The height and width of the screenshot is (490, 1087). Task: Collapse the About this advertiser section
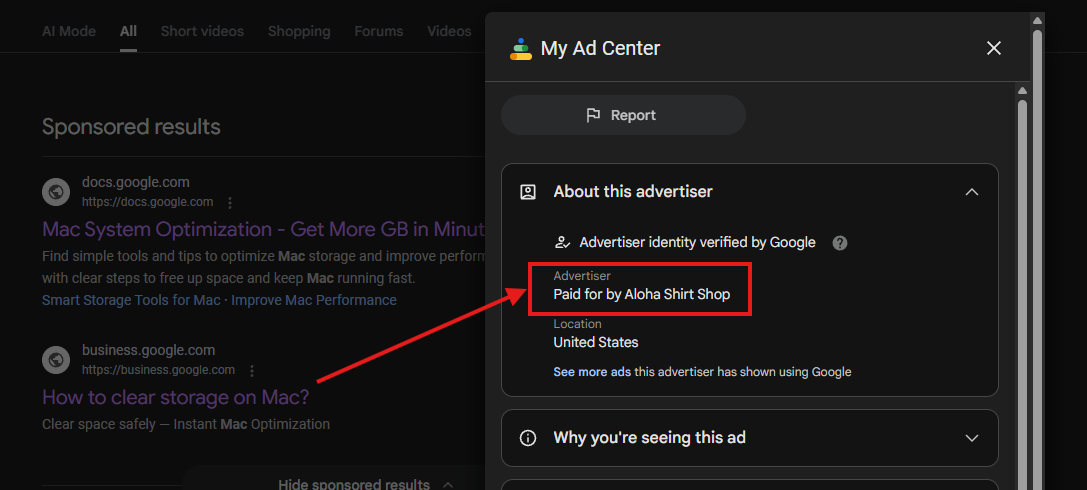click(971, 192)
